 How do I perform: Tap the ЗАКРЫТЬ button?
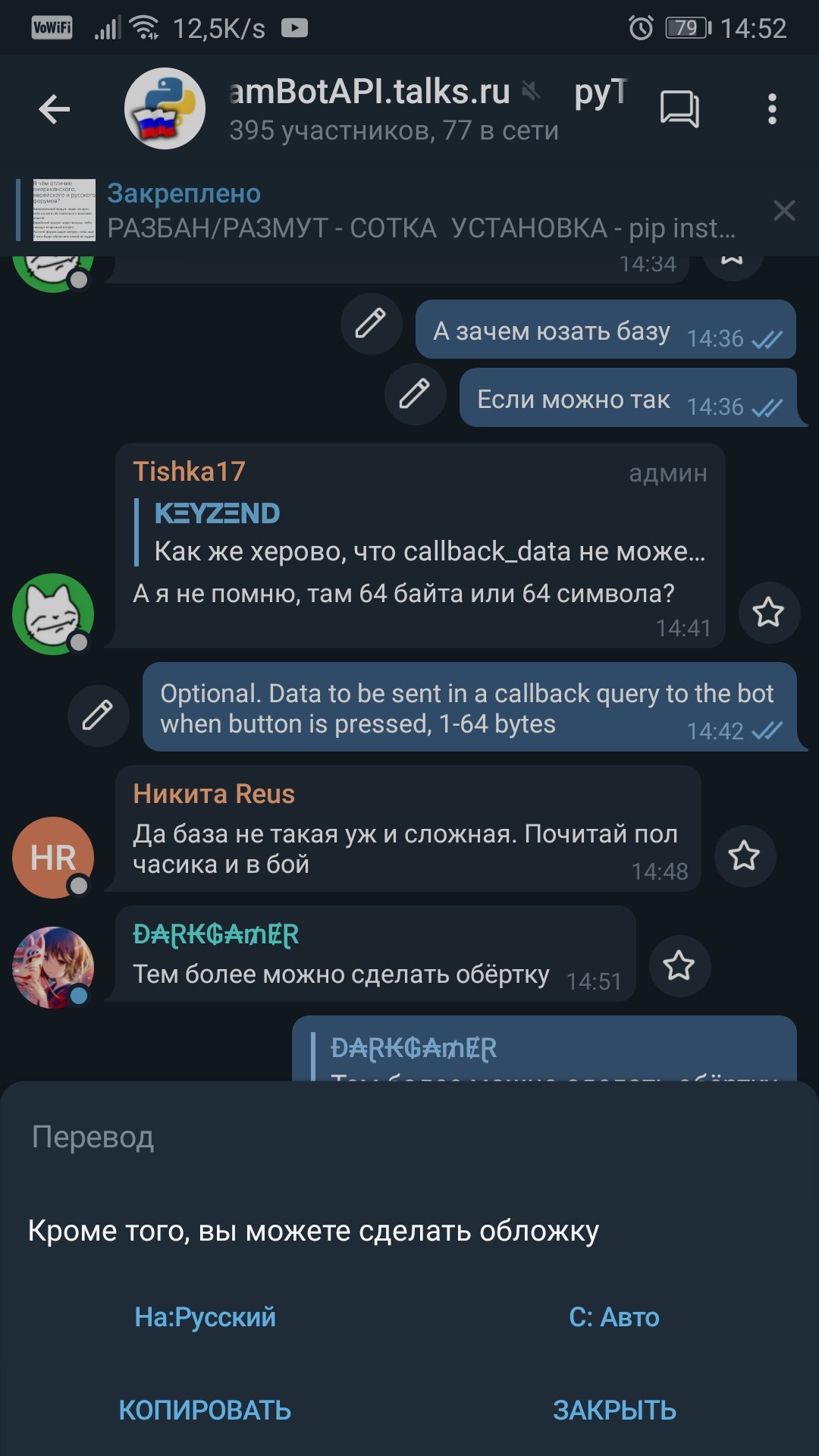pyautogui.click(x=614, y=1410)
